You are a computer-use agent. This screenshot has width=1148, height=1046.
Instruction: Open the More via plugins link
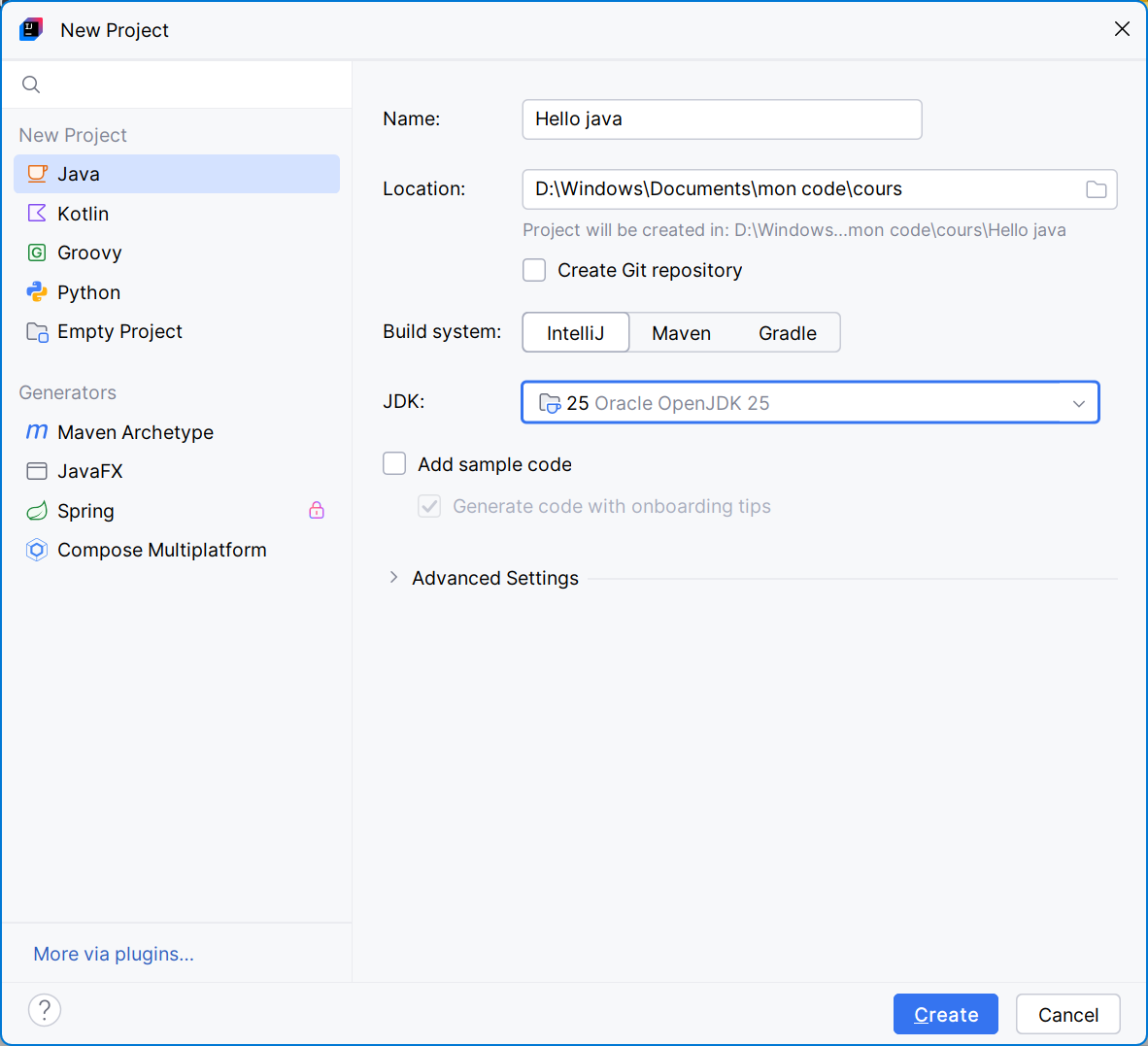[114, 954]
